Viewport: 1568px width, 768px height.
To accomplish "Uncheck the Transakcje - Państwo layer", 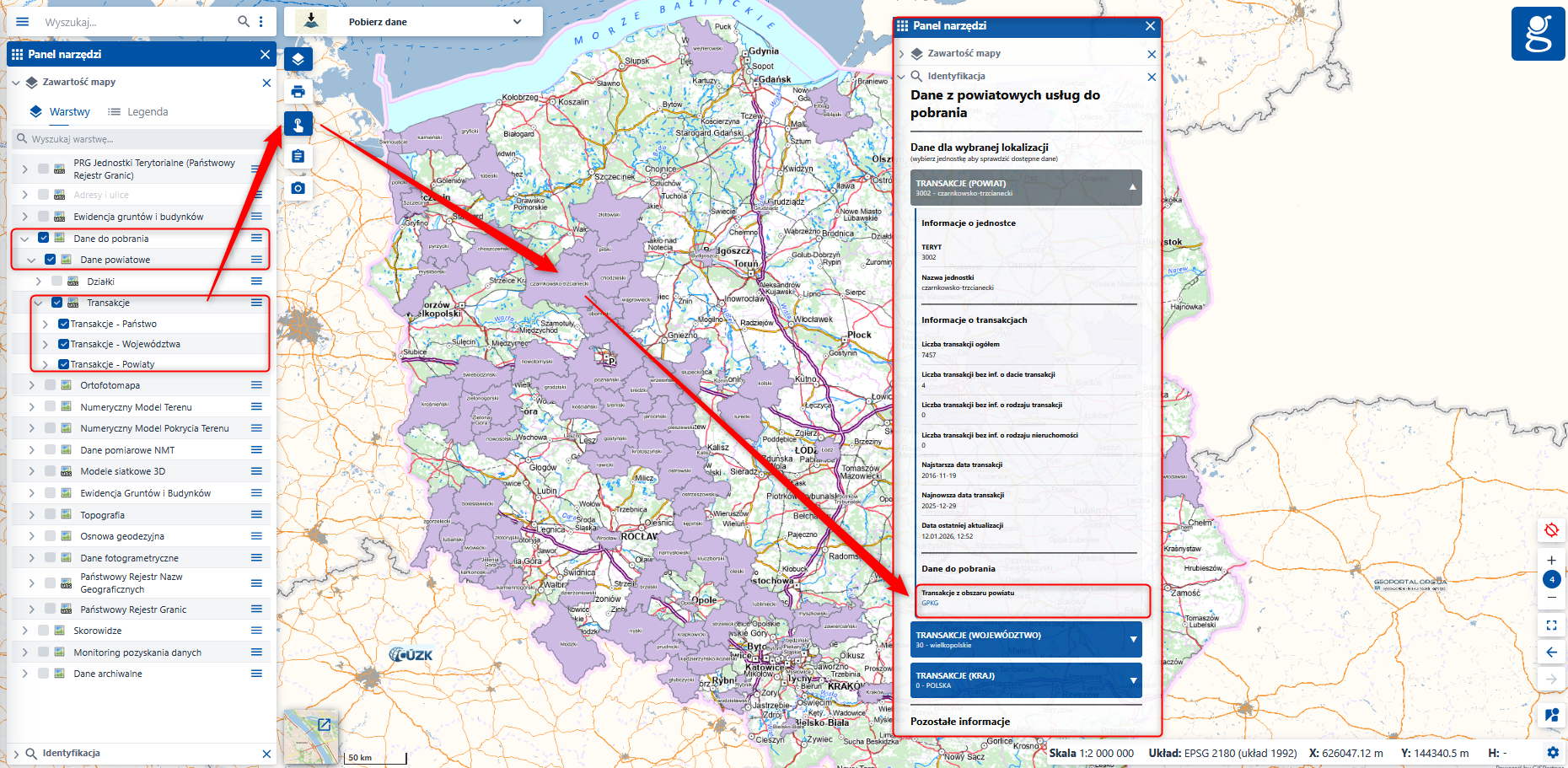I will coord(64,323).
